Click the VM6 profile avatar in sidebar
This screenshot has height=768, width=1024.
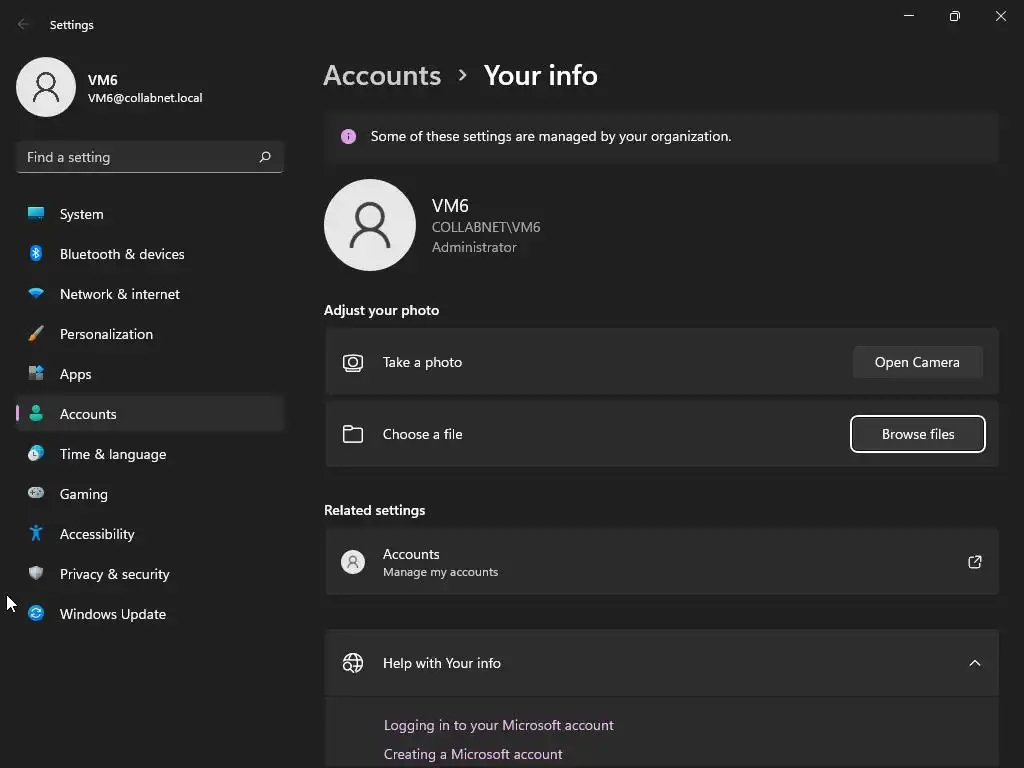[46, 87]
